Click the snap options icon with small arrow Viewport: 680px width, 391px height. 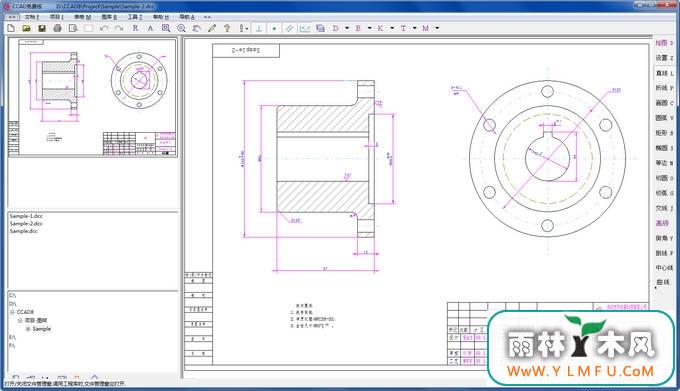(244, 28)
